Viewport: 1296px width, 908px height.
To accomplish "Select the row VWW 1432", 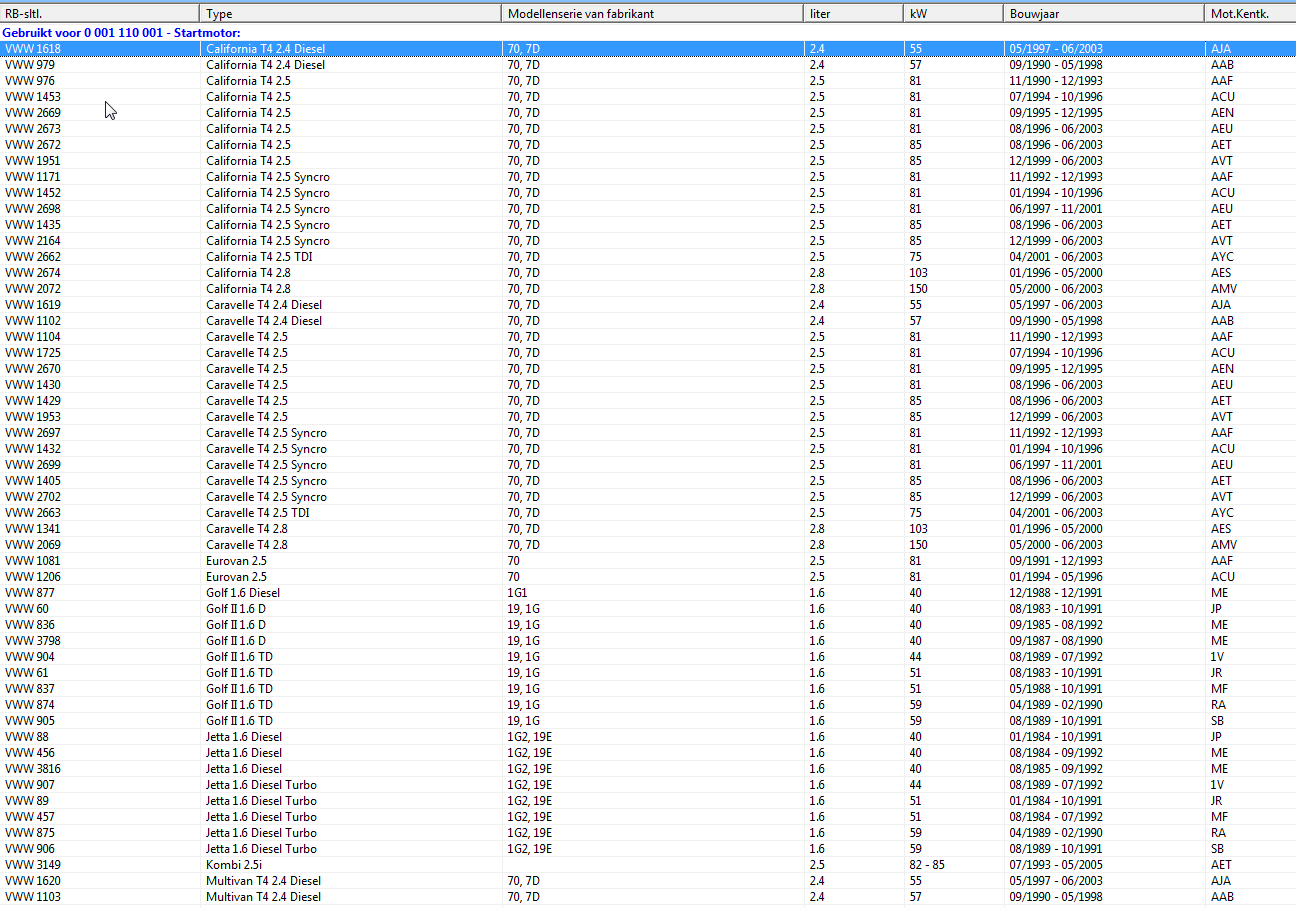I will coord(648,449).
